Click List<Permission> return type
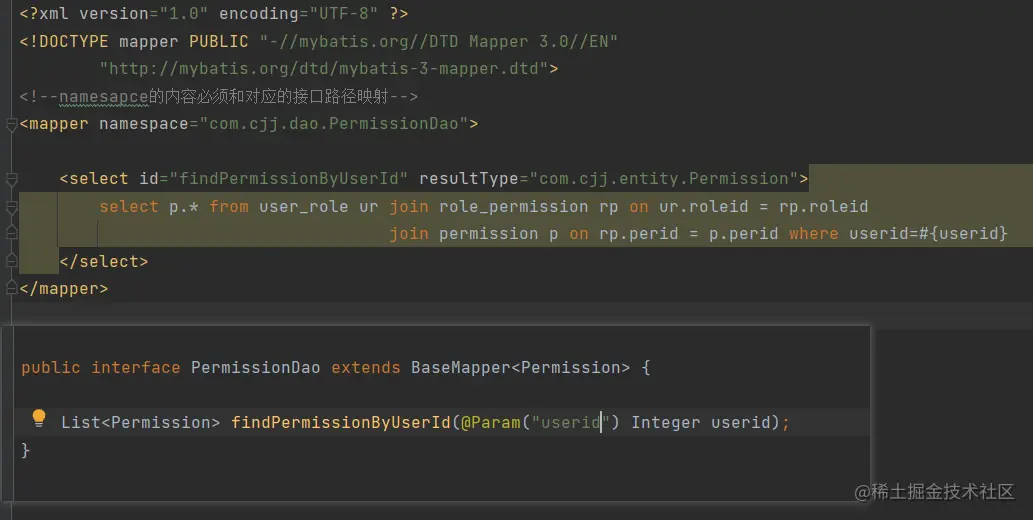Screen dimensions: 1033x520 pyautogui.click(x=140, y=422)
